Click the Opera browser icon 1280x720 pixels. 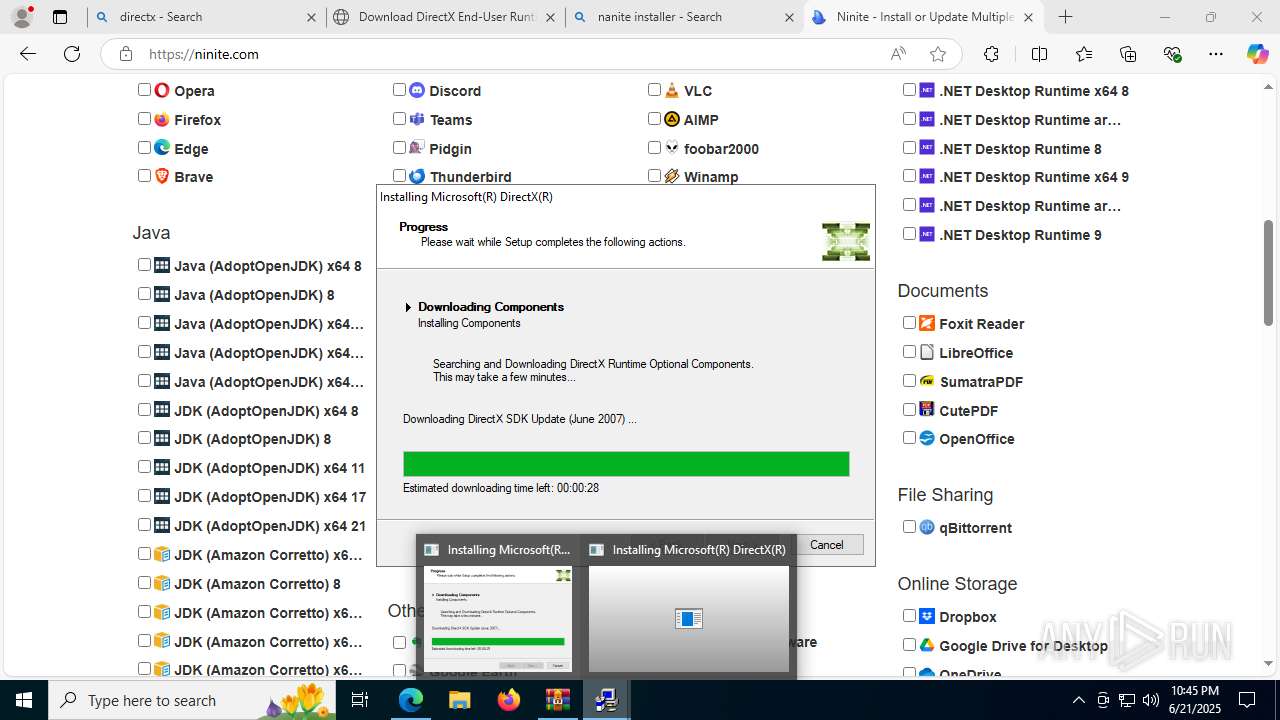[x=162, y=90]
